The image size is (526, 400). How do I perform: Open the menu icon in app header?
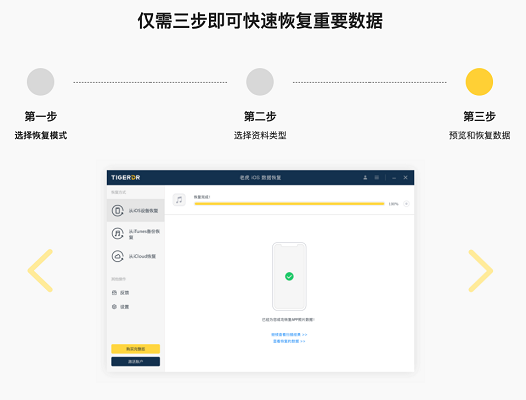point(377,178)
